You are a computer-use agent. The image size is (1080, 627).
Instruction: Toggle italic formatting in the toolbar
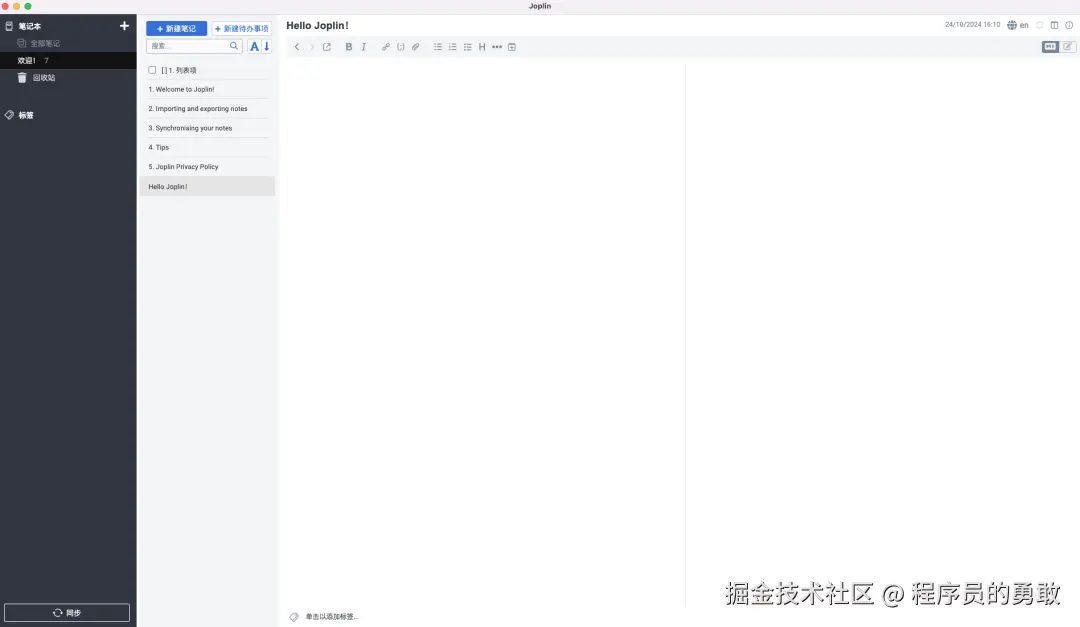[365, 46]
